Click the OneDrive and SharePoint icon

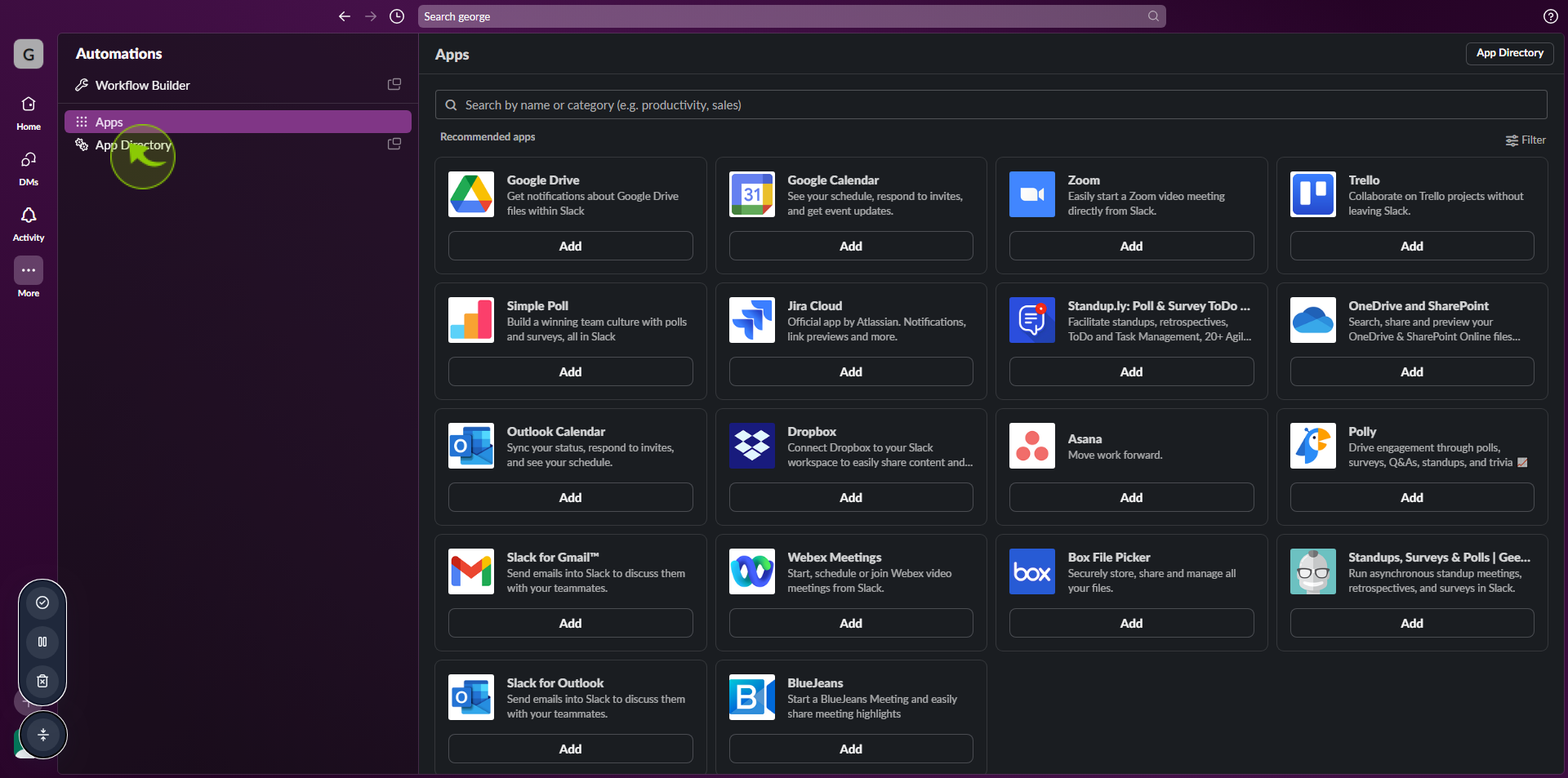point(1313,320)
